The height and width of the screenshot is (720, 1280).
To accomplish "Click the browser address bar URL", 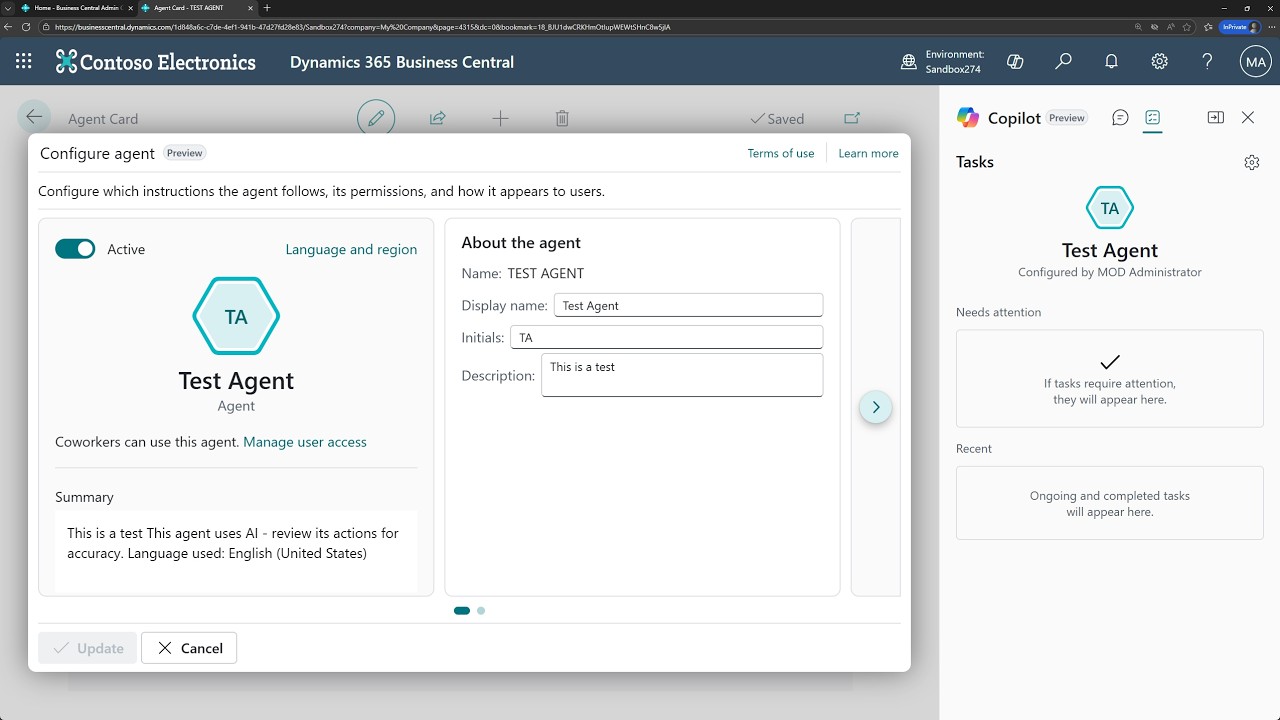I will pos(363,27).
